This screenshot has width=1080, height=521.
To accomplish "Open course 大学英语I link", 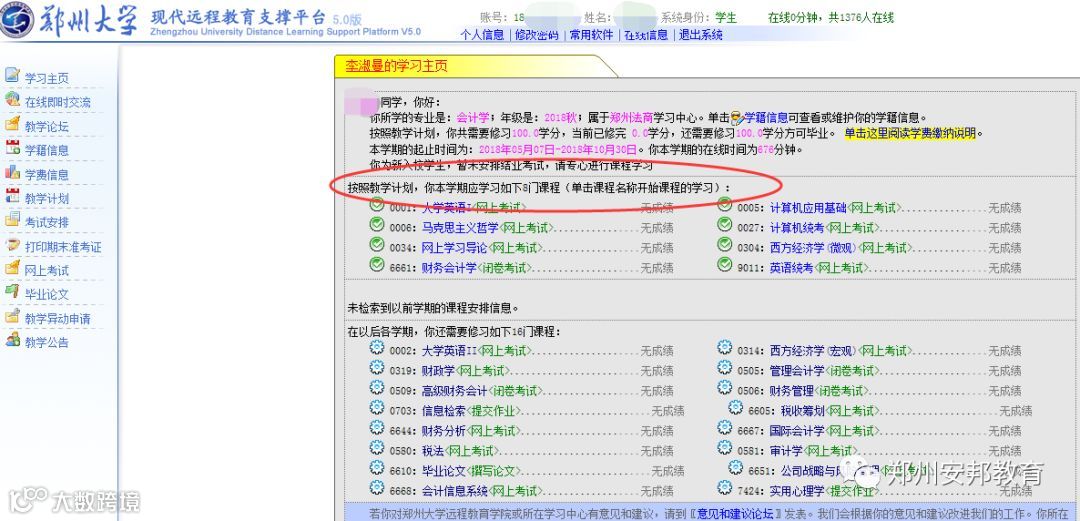I will click(444, 207).
